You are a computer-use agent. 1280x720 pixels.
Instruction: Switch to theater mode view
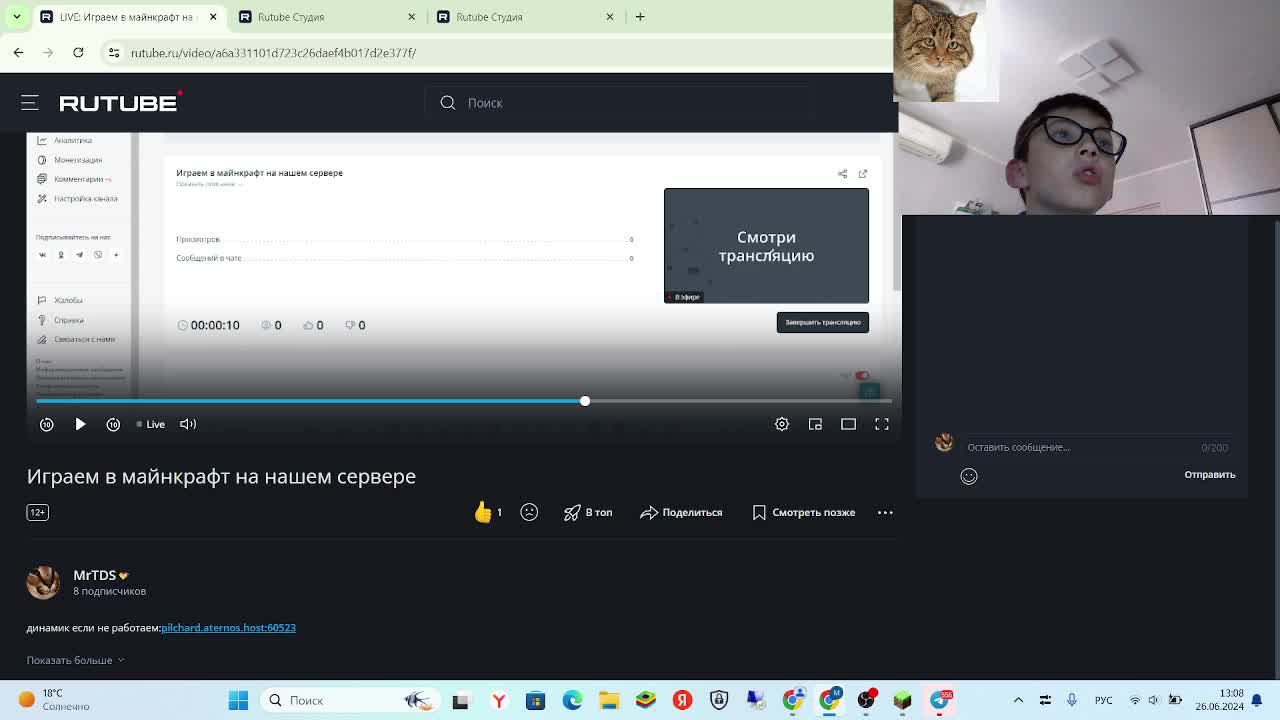[848, 424]
